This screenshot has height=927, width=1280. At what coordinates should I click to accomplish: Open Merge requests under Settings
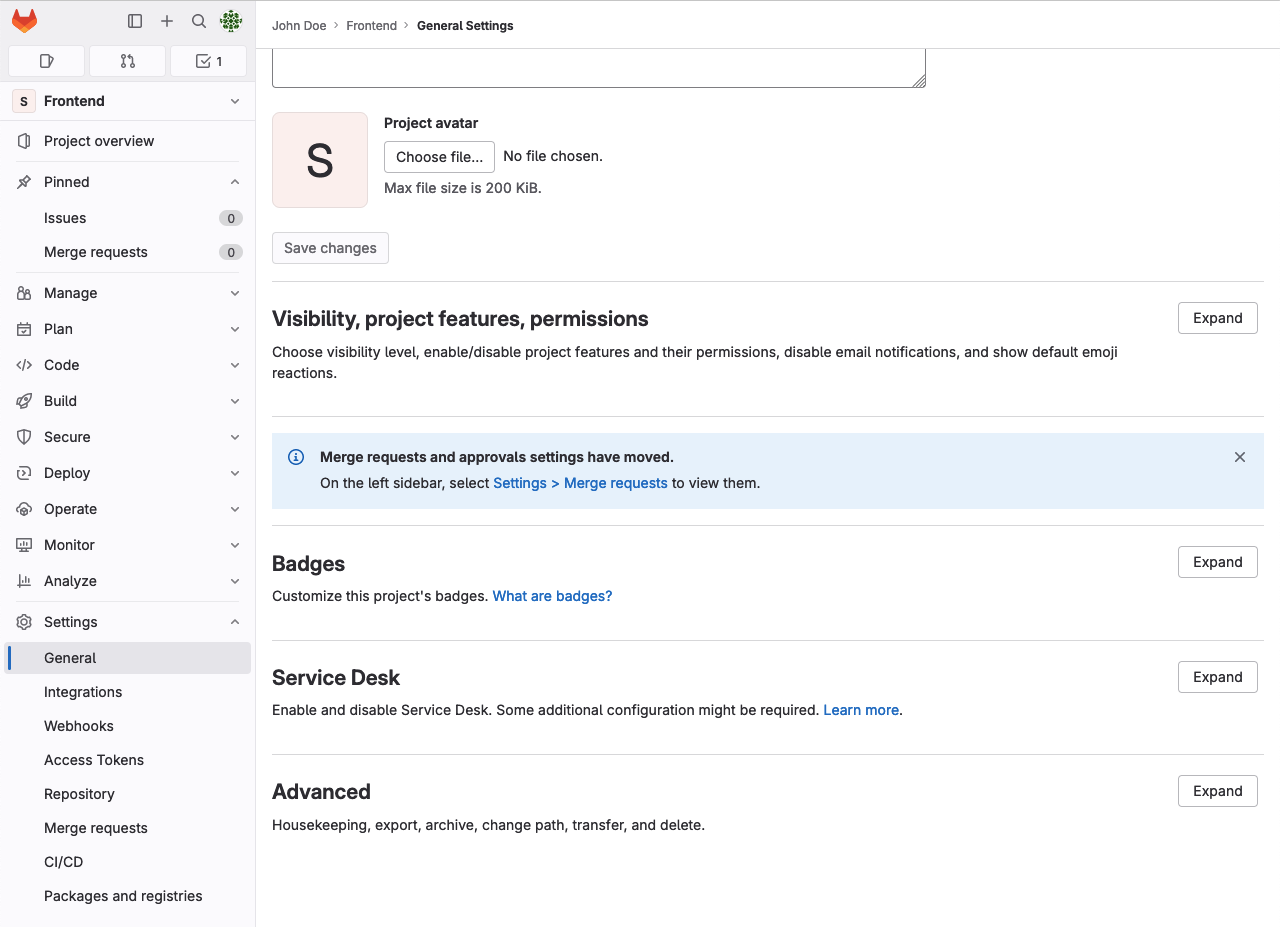pos(127,828)
